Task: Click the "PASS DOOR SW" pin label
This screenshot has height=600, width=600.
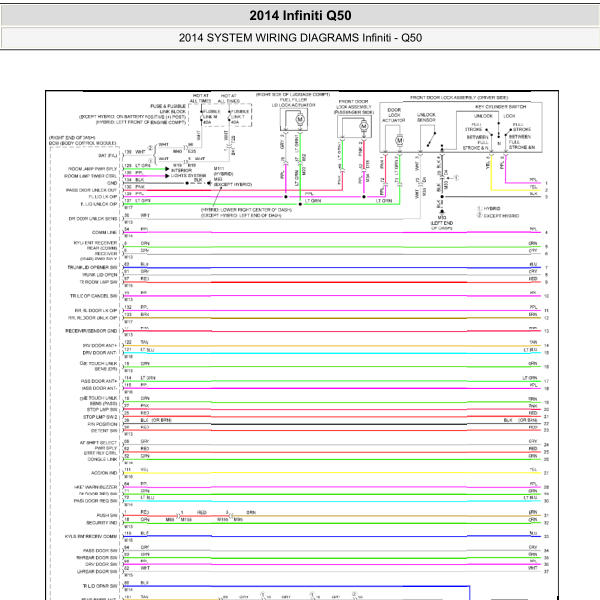Action: 100,551
